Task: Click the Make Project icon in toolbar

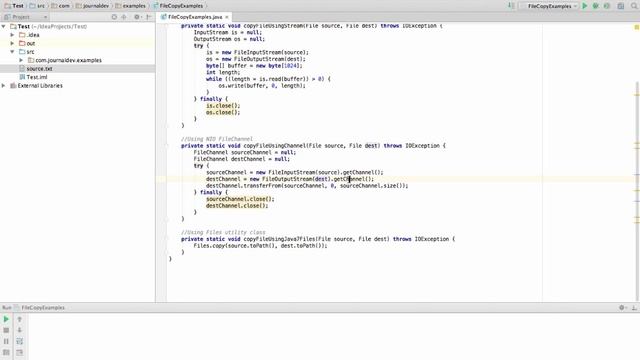Action: point(511,6)
